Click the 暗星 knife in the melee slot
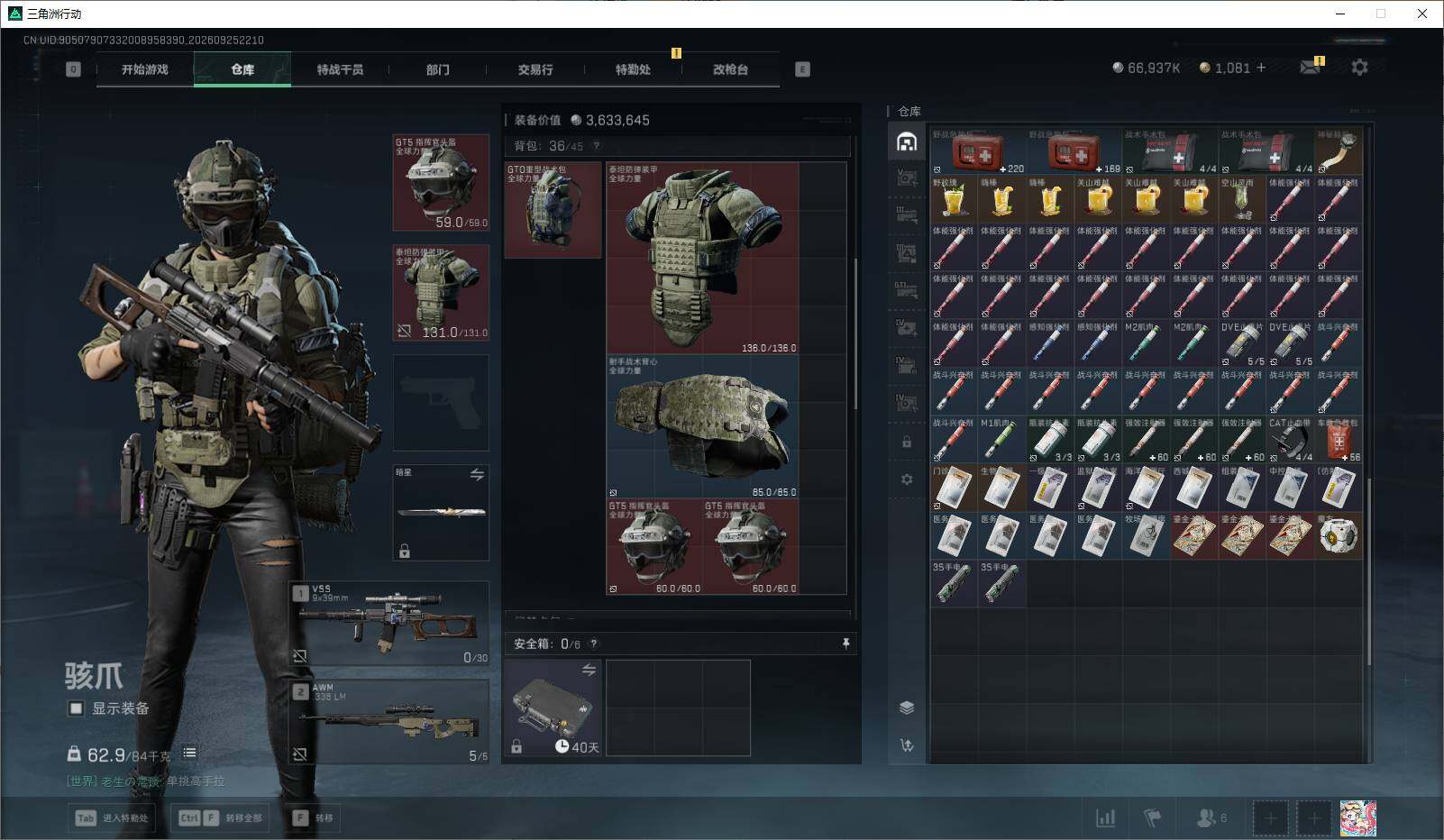Image resolution: width=1444 pixels, height=840 pixels. tap(441, 512)
